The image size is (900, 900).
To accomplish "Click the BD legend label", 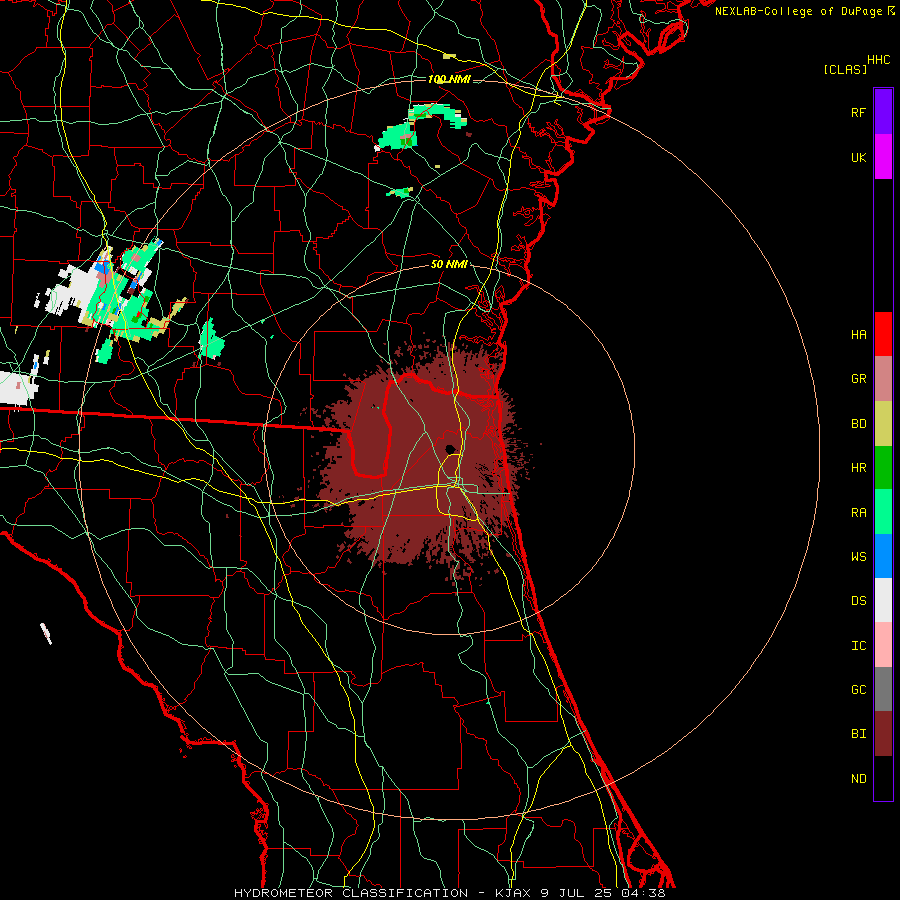I will point(858,424).
